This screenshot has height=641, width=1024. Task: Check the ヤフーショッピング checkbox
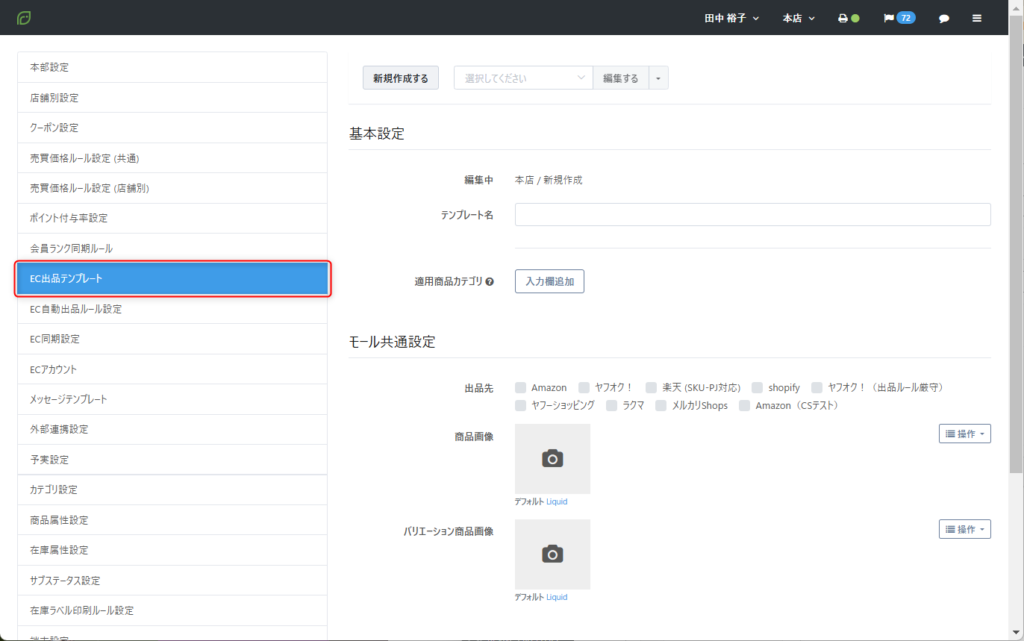point(520,405)
